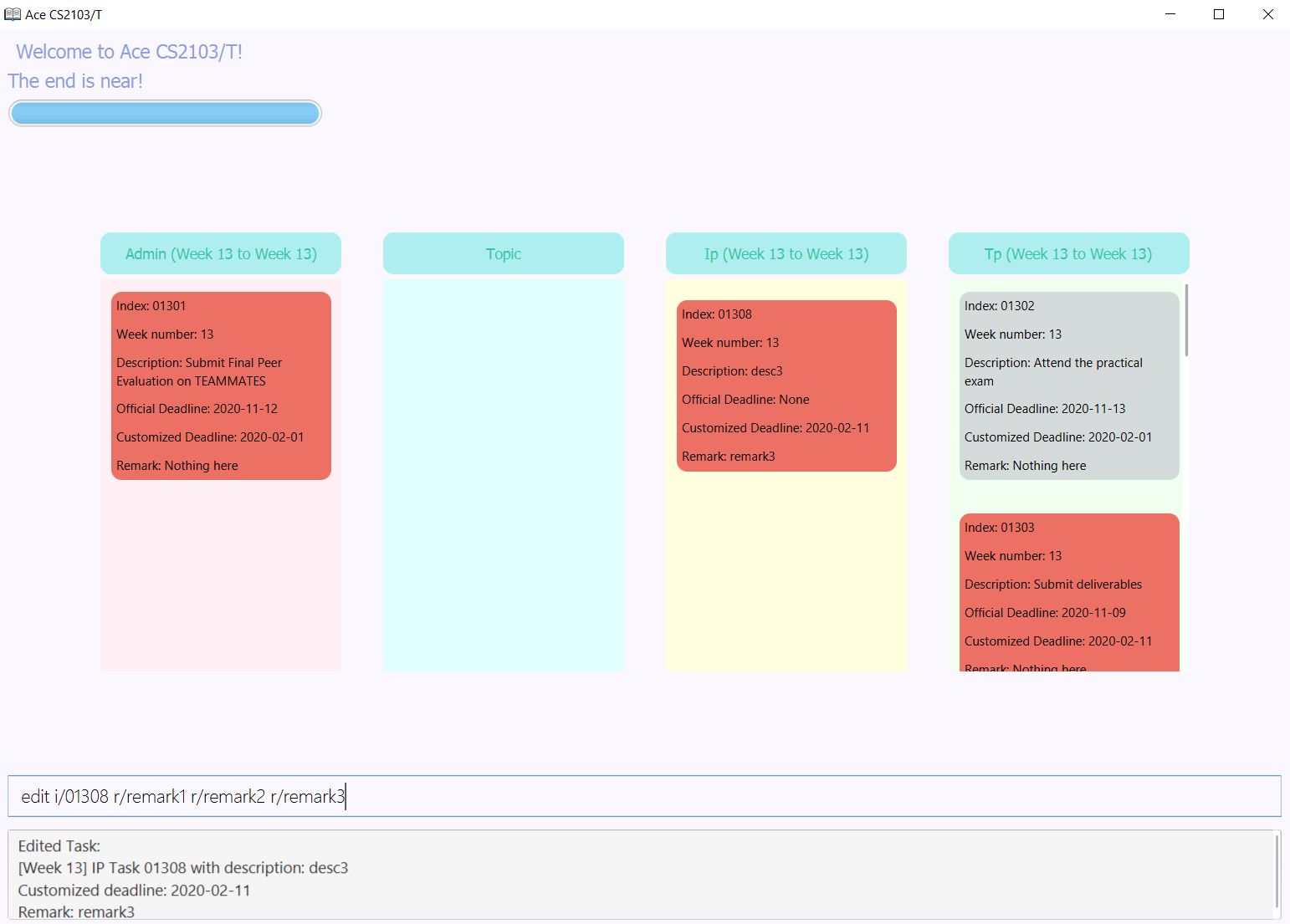Click 'Week number: 13' in task card 01303
1290x924 pixels.
tap(1013, 556)
